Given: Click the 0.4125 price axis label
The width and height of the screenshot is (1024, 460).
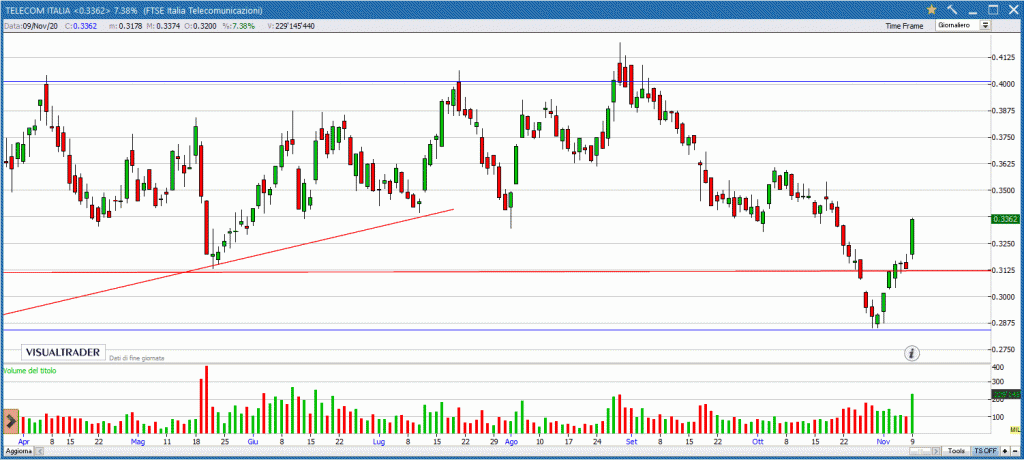Looking at the screenshot, I should [1005, 58].
